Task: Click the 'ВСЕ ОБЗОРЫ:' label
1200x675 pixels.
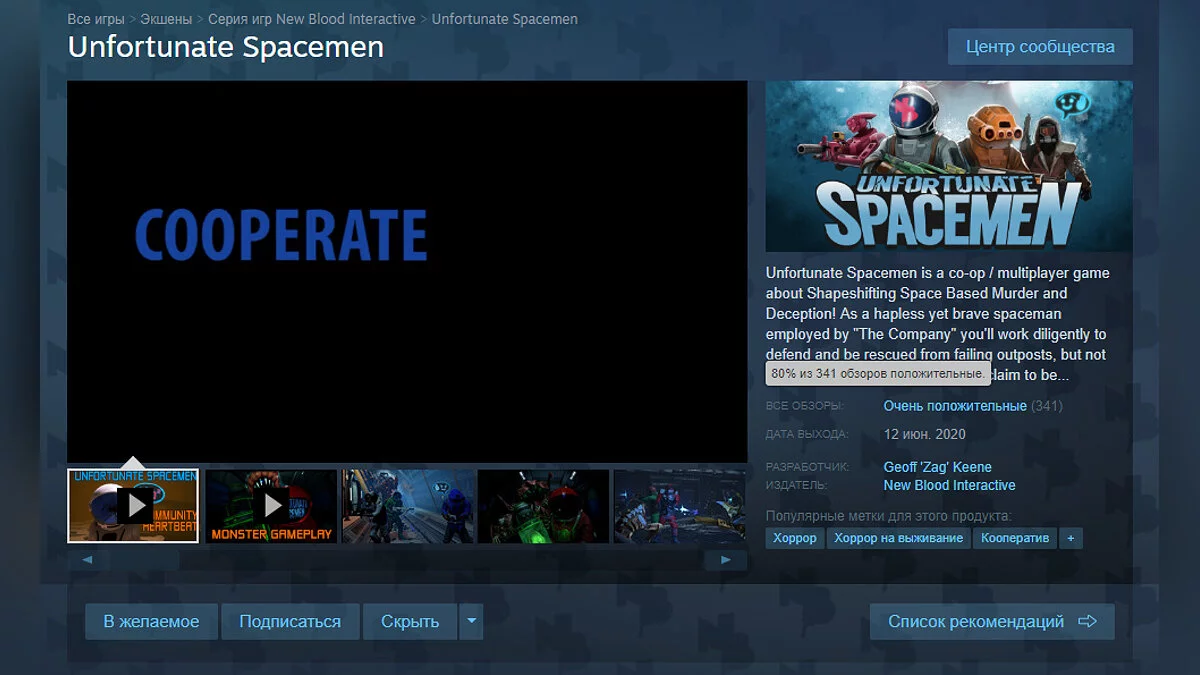Action: [x=805, y=406]
